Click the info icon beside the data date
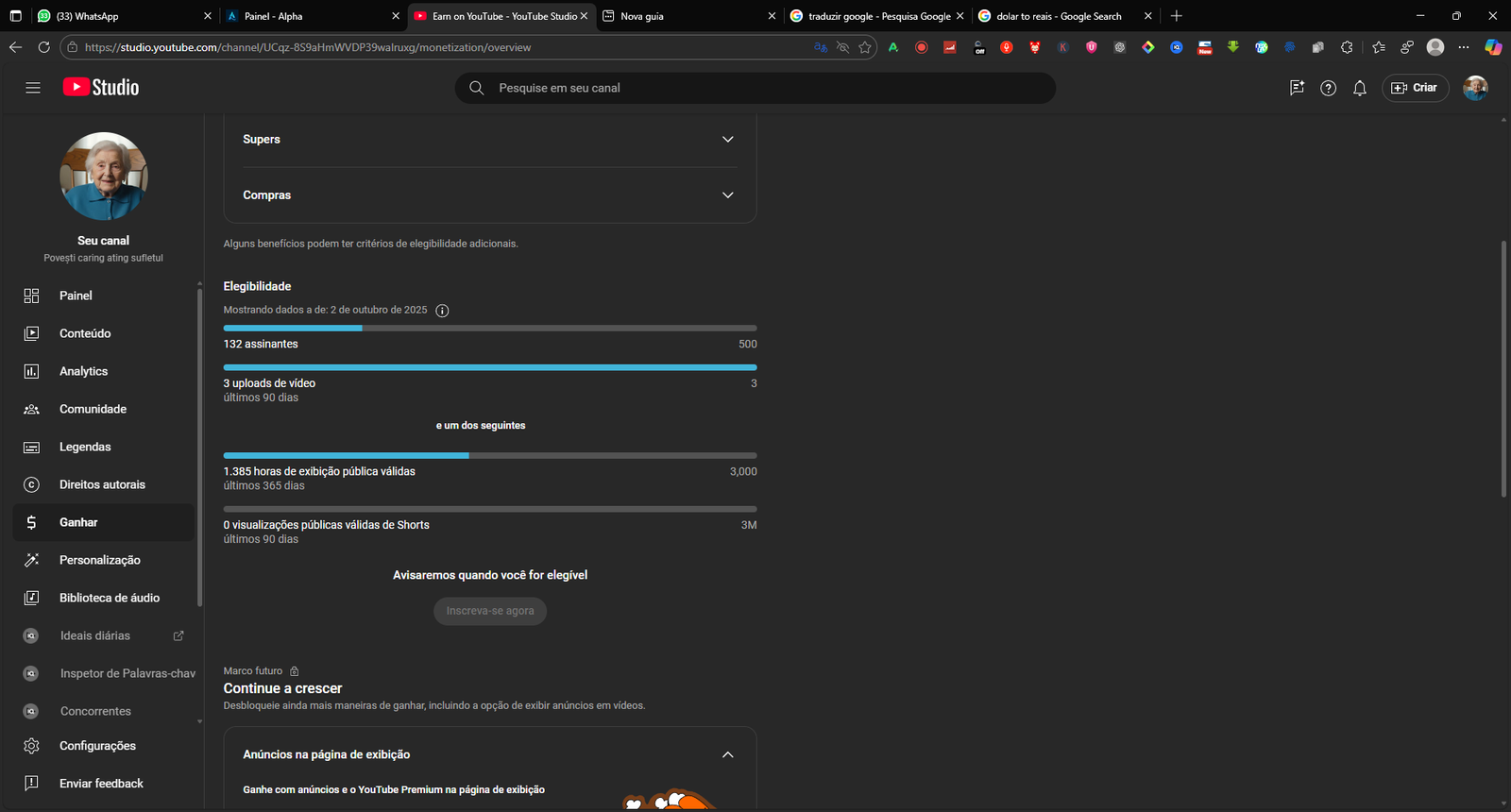Screen dimensions: 1511x812 (442, 311)
